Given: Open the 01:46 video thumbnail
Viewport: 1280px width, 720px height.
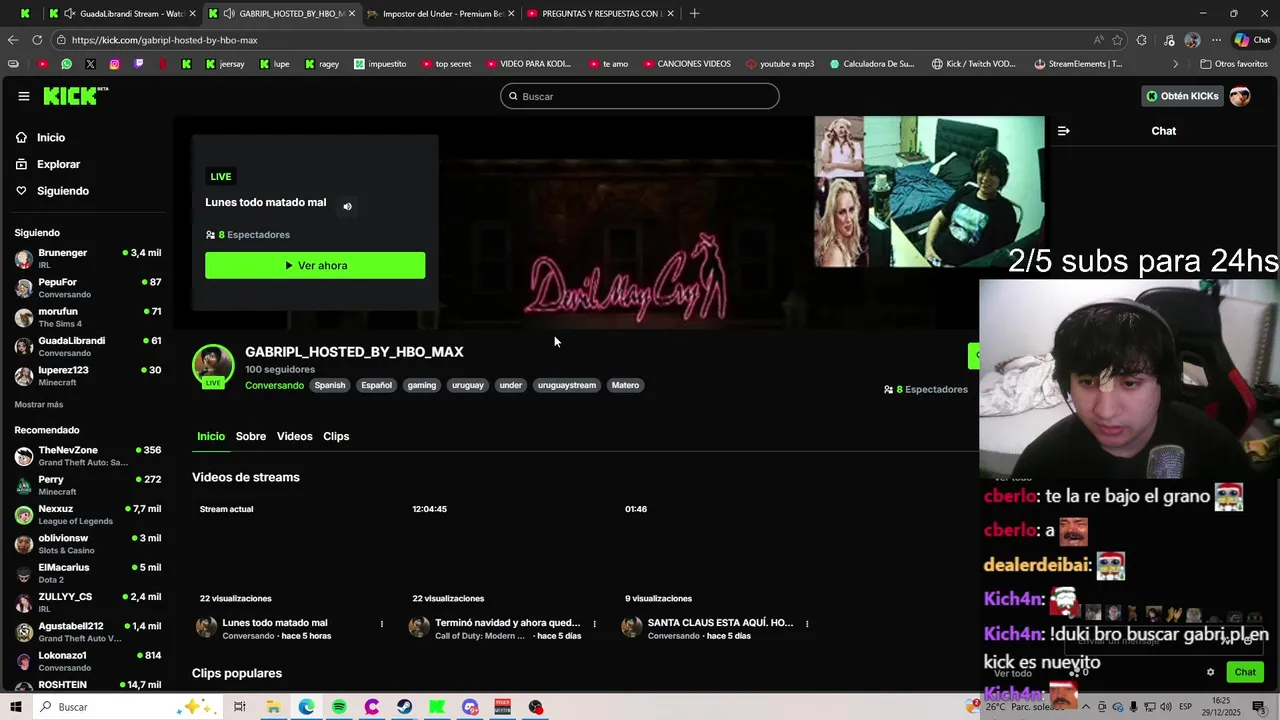Looking at the screenshot, I should 717,553.
